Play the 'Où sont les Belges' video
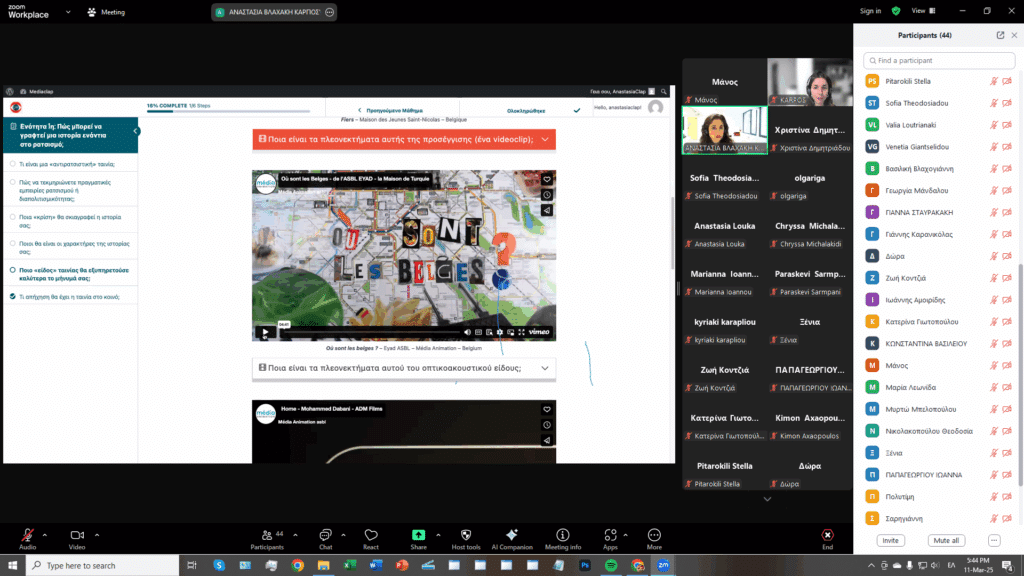 tap(265, 332)
